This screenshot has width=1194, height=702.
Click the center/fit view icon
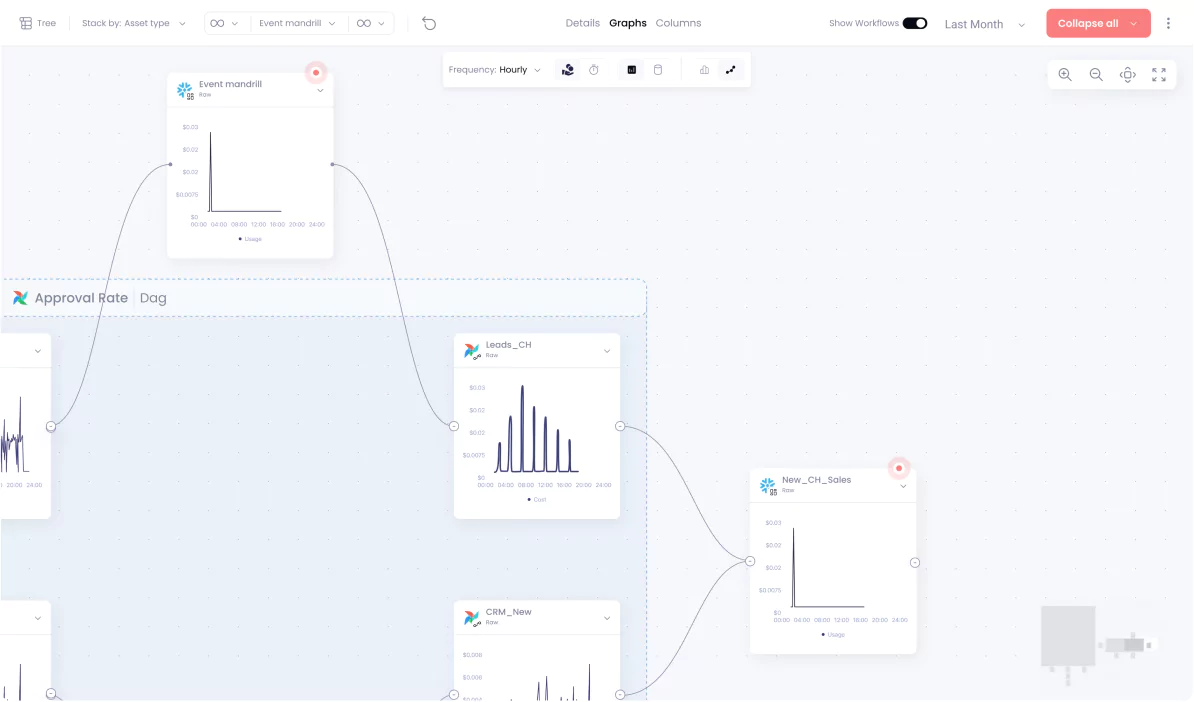click(x=1128, y=75)
